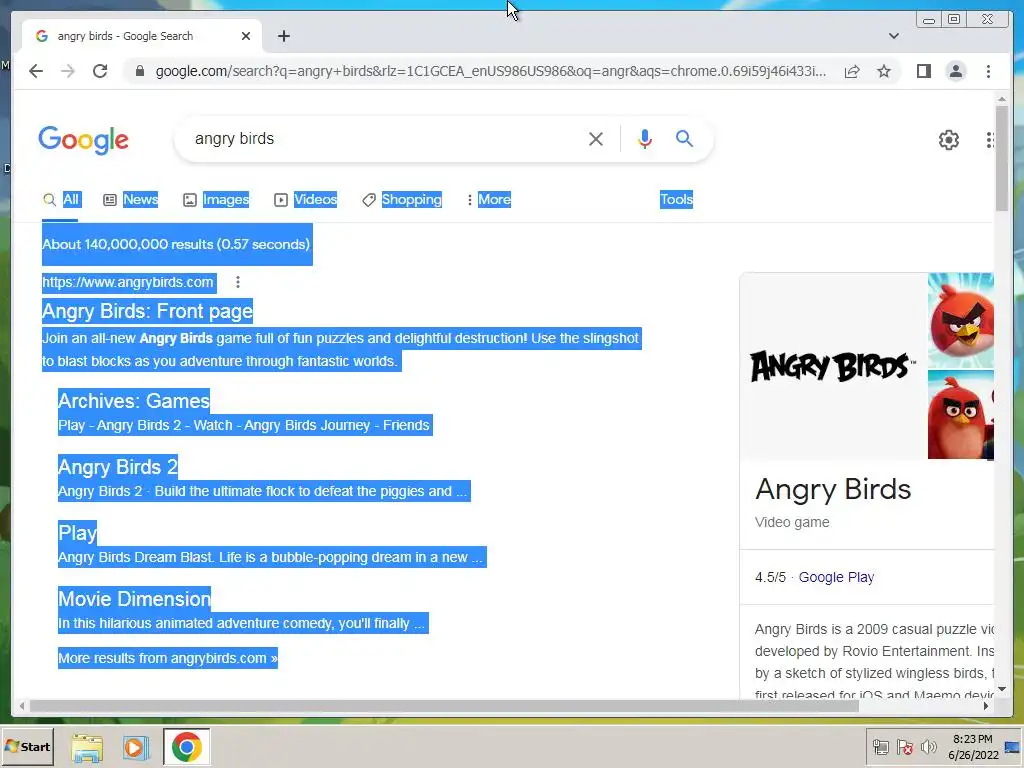View site information via lock icon
This screenshot has height=768, width=1024.
139,71
